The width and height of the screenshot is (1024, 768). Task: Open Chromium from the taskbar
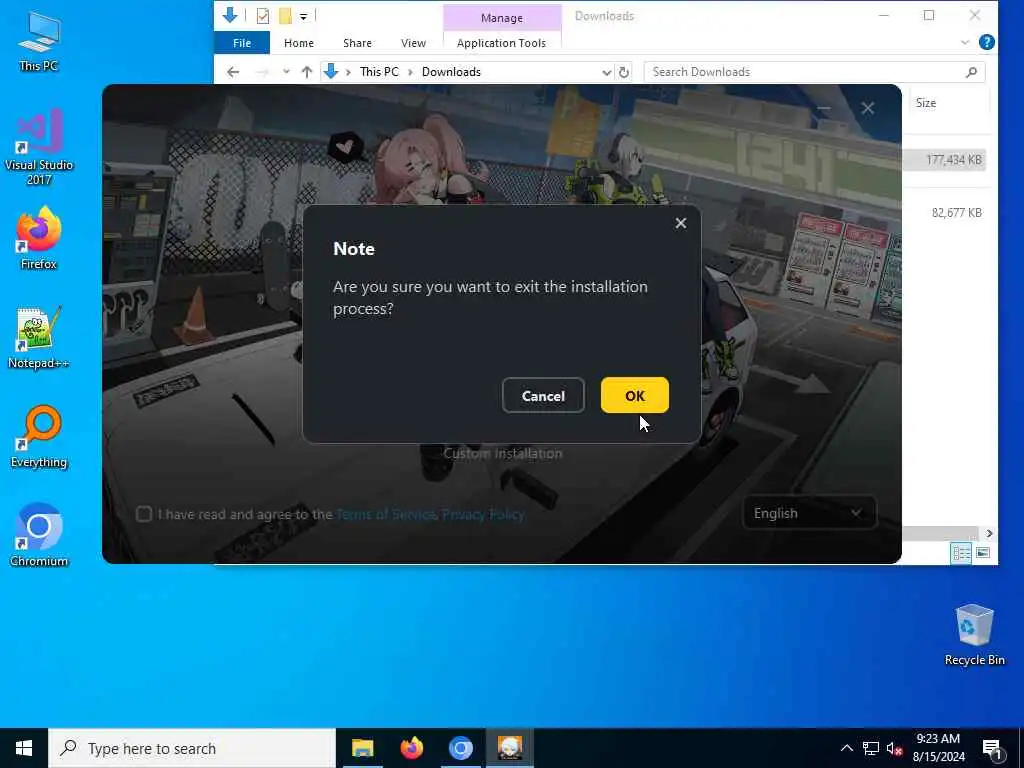pyautogui.click(x=460, y=748)
